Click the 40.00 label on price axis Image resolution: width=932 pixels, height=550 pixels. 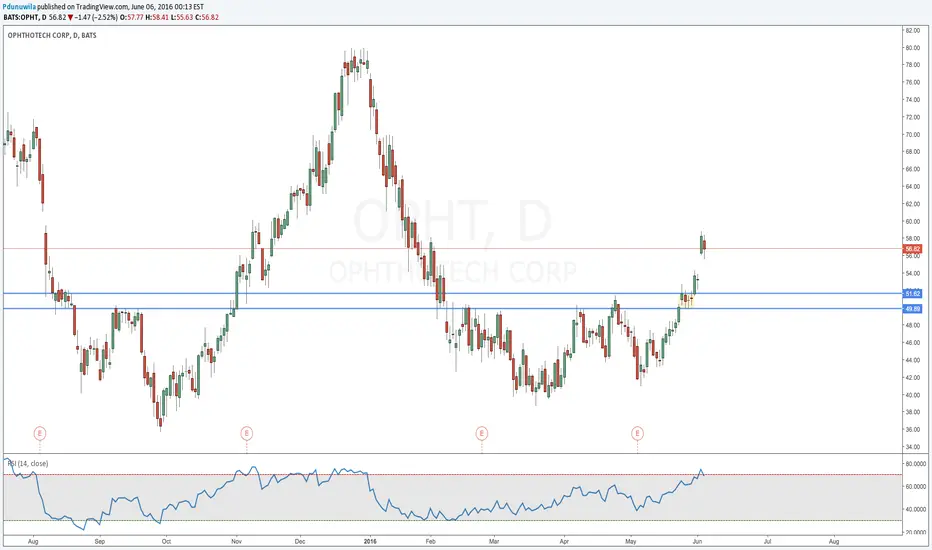coord(912,395)
